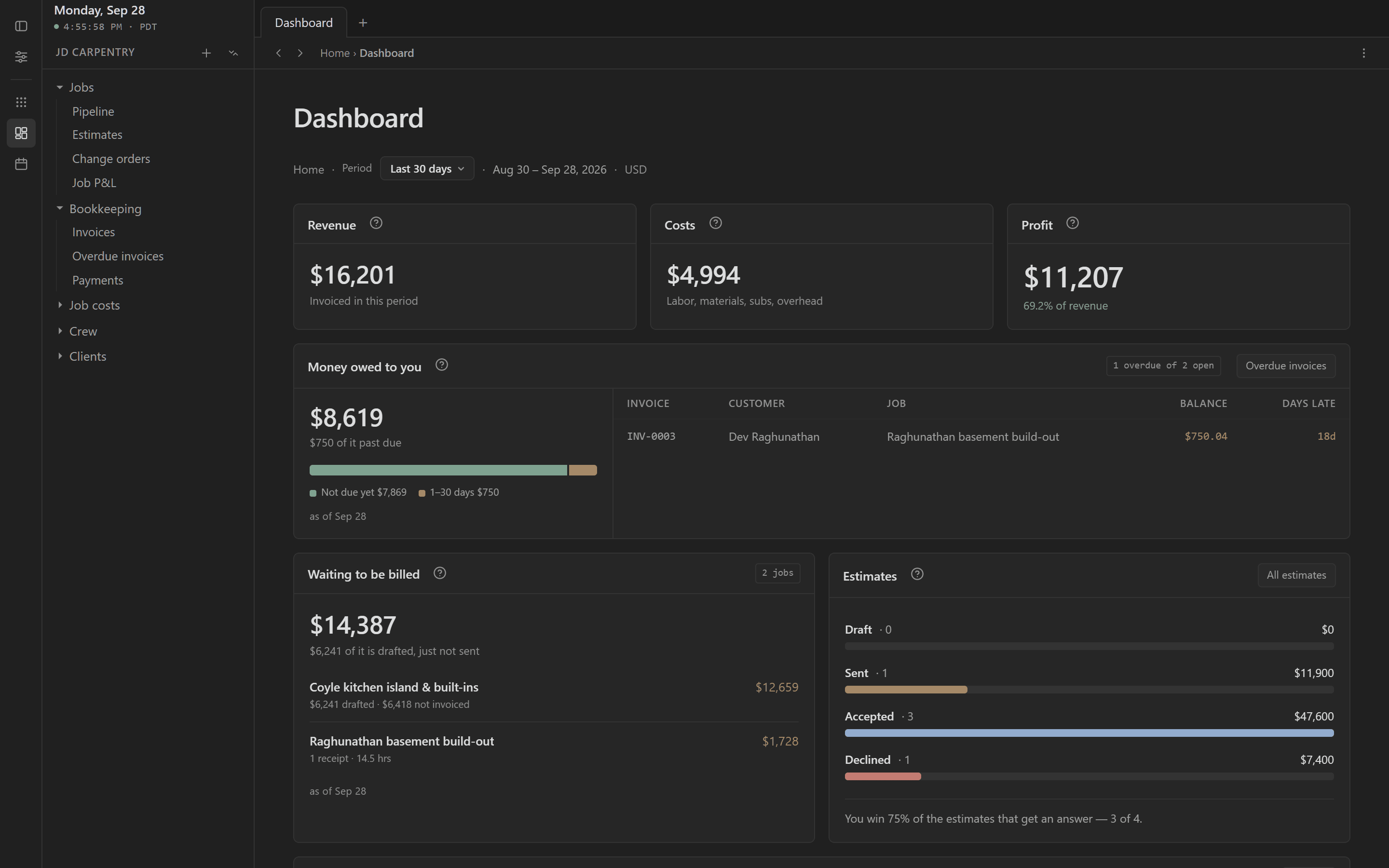
Task: Expand the Crew section
Action: point(60,331)
